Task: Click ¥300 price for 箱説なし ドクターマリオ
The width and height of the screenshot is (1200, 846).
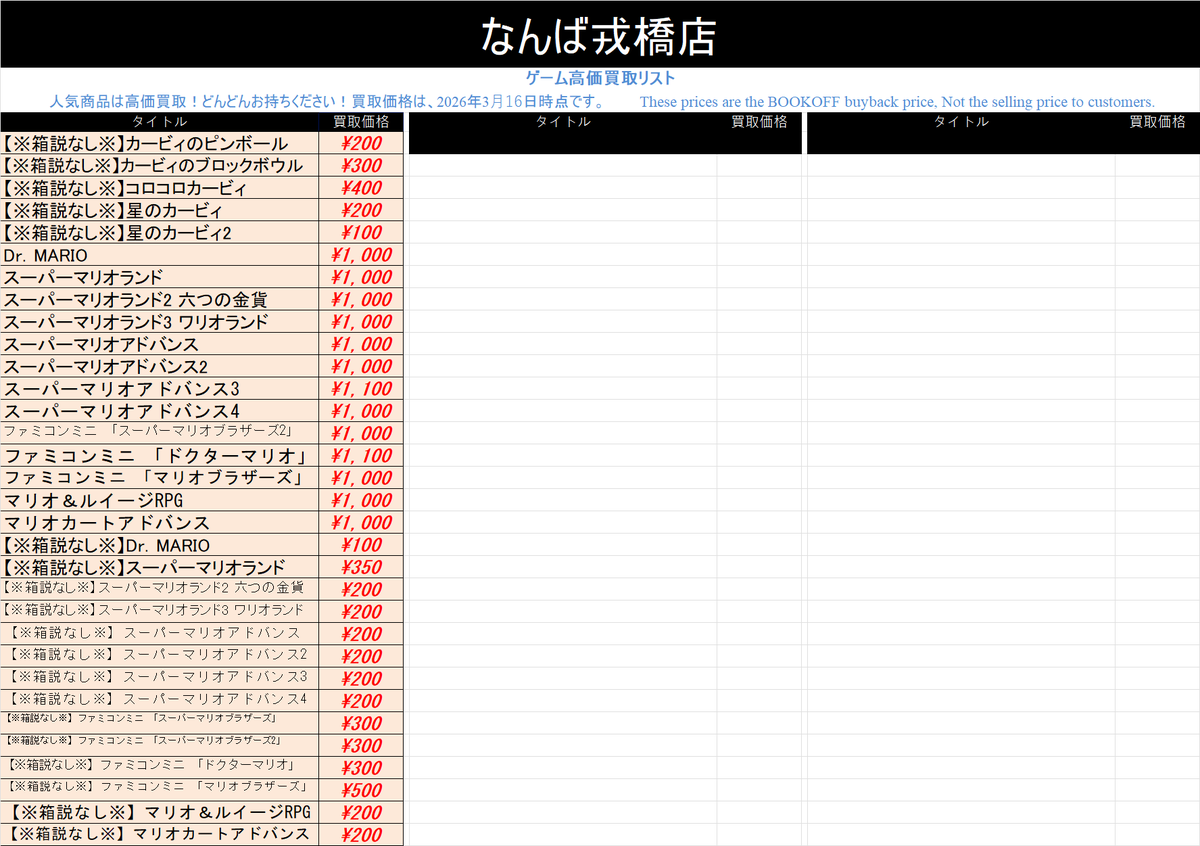Action: pos(361,768)
